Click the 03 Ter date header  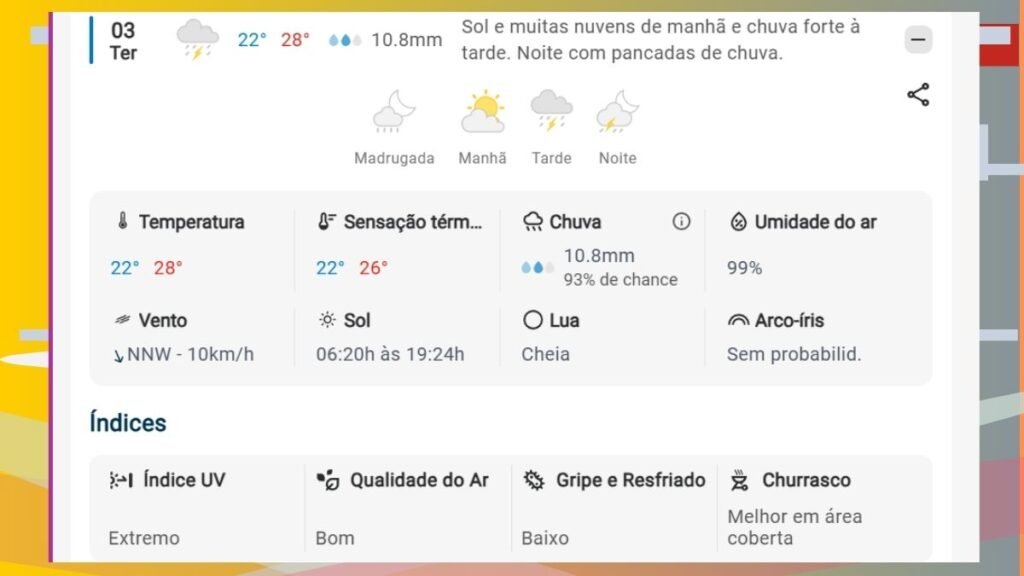tap(123, 41)
